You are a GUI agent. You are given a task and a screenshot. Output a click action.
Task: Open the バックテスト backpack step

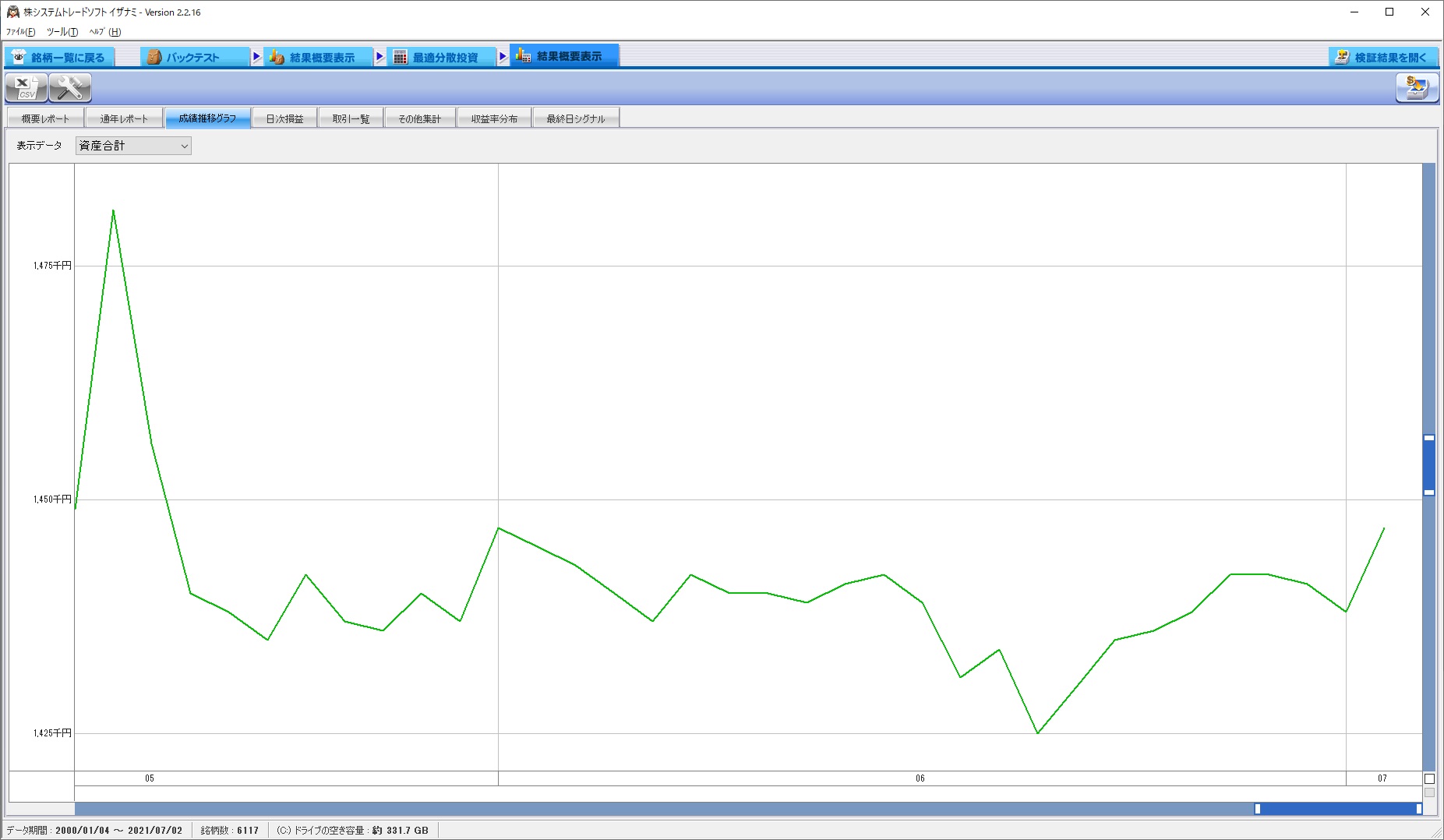pyautogui.click(x=195, y=57)
